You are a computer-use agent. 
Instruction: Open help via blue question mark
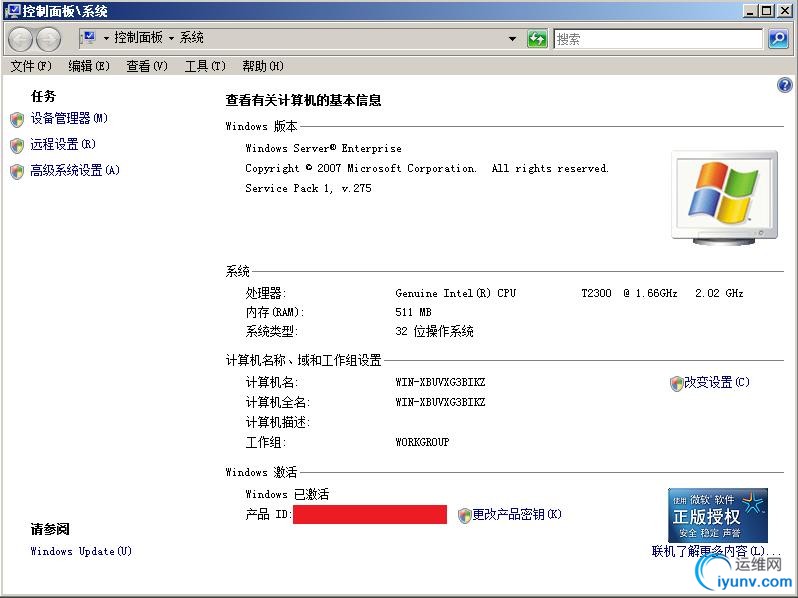click(x=784, y=85)
